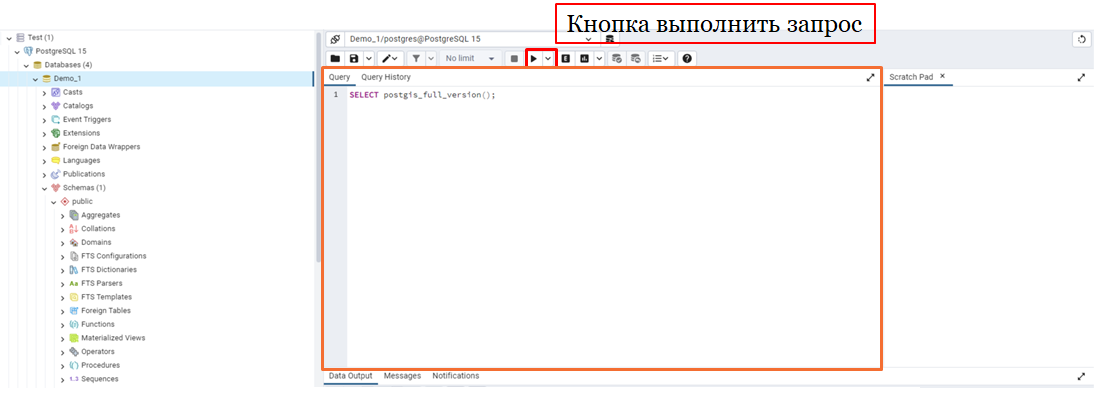The width and height of the screenshot is (1094, 394).
Task: Open the Edit pencil menu
Action: [391, 59]
